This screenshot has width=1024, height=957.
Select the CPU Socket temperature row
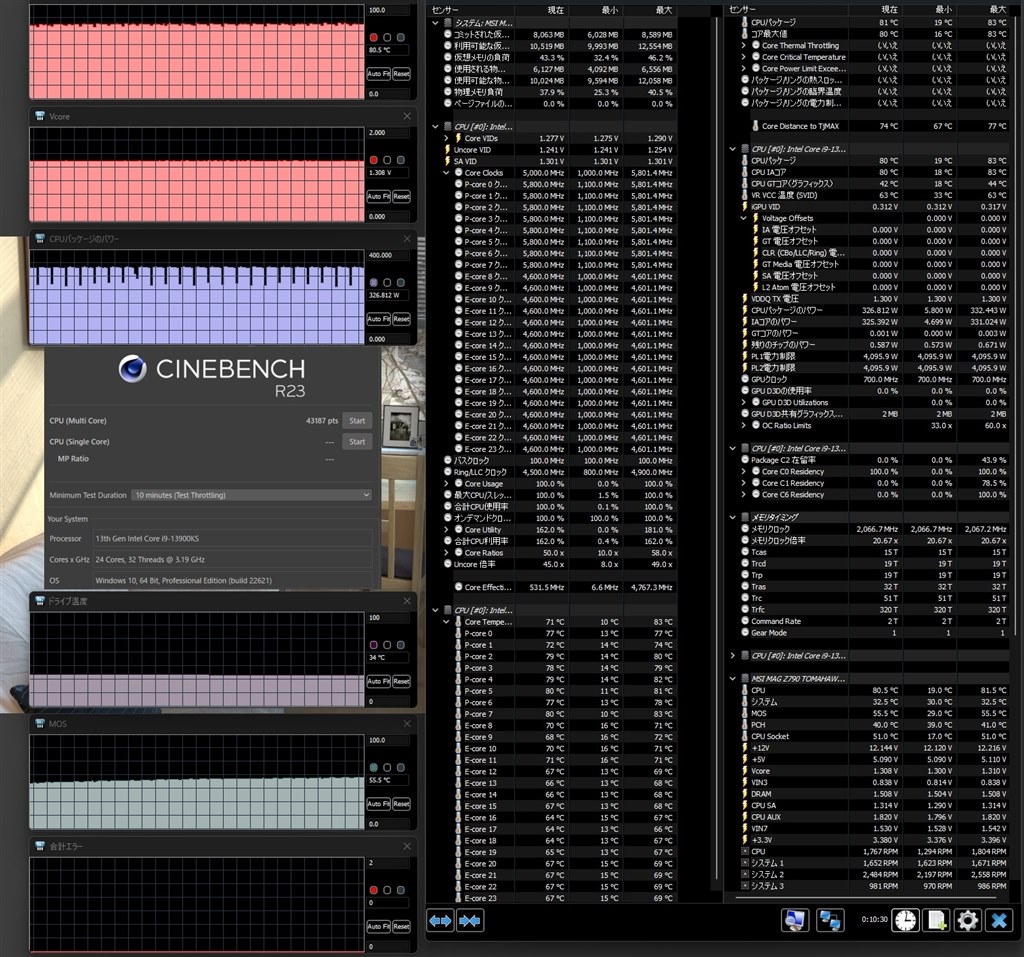point(868,736)
